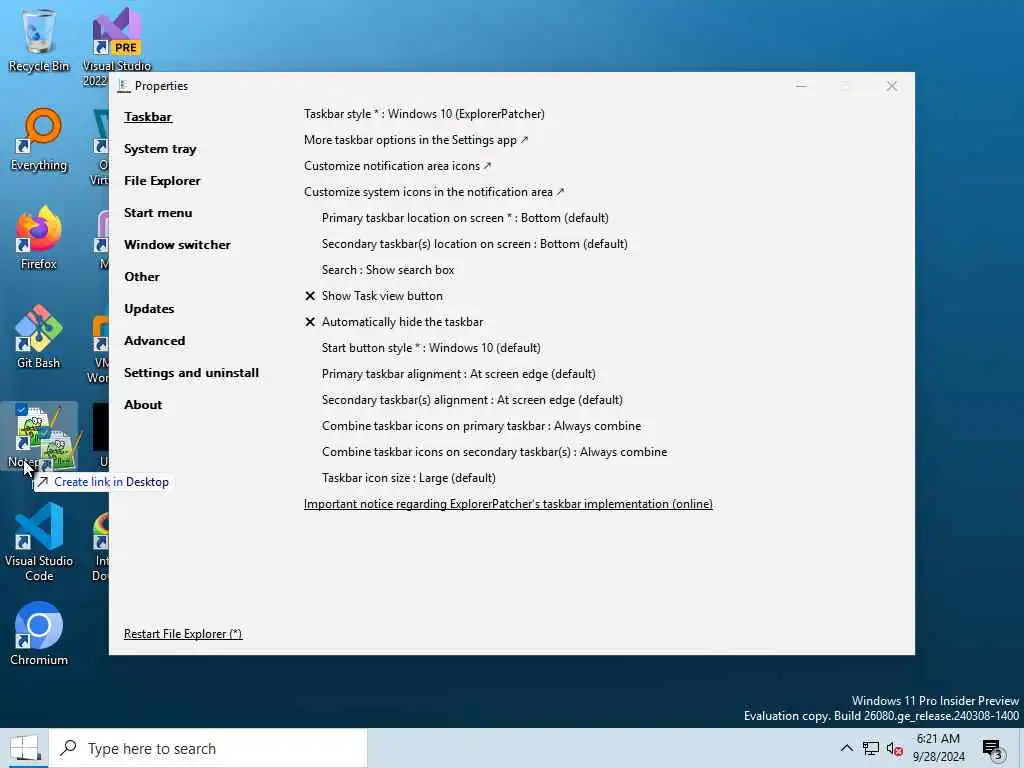Change Taskbar style Windows 10 (ExplorerPatcher) setting
1024x768 pixels.
424,114
